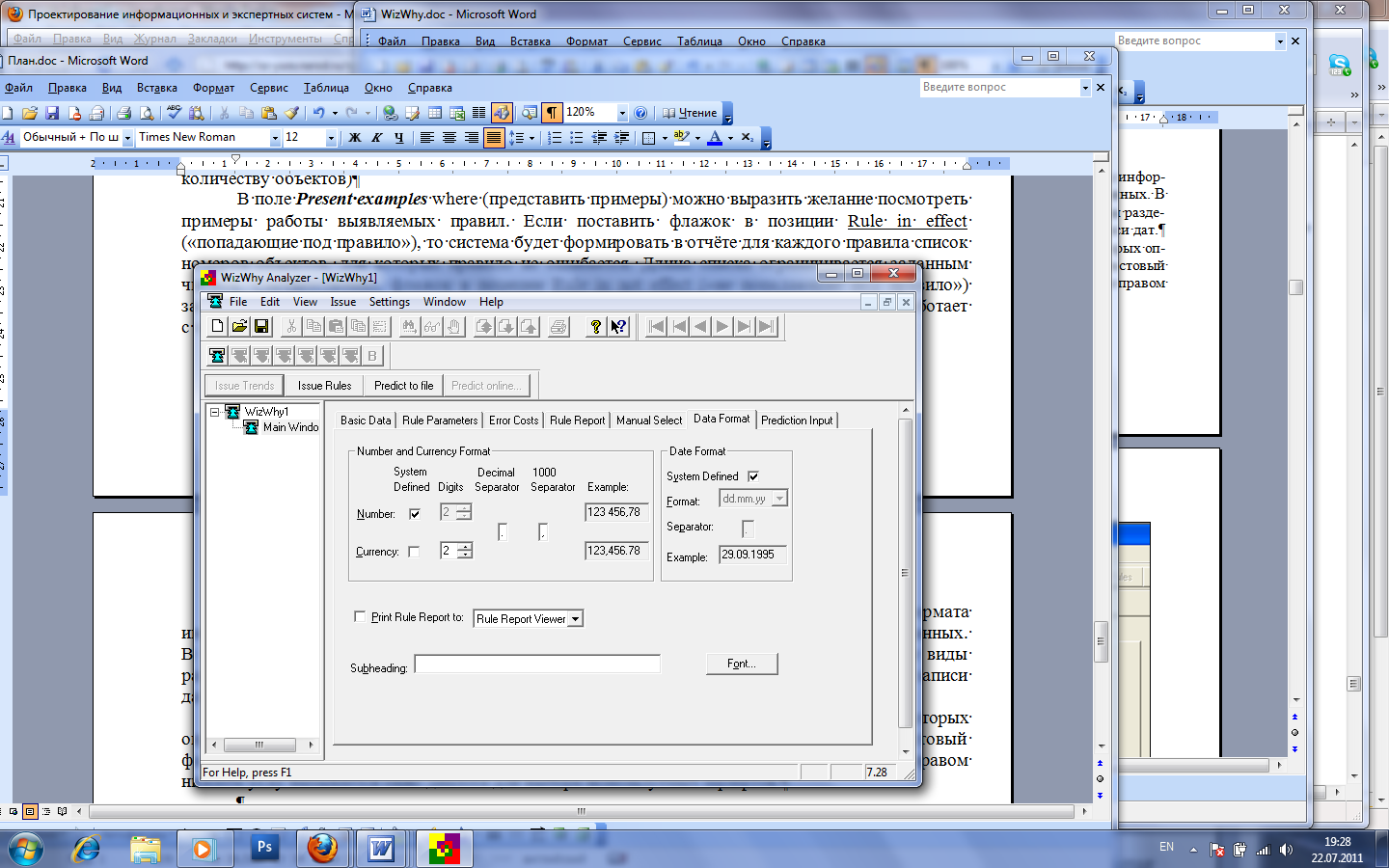Click the bulleted list icon in Word
This screenshot has width=1389, height=868.
coord(577,138)
